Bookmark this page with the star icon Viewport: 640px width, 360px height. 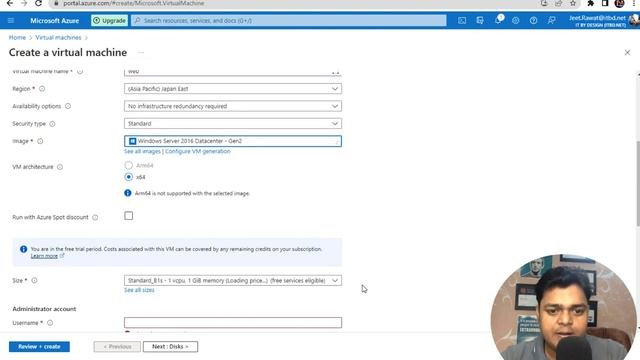[x=573, y=3]
